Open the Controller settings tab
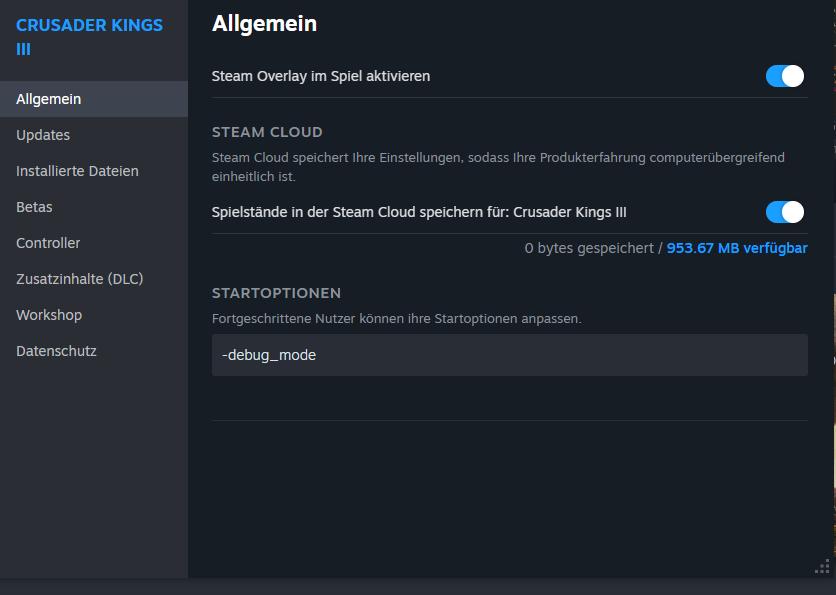The width and height of the screenshot is (836, 595). (x=94, y=243)
